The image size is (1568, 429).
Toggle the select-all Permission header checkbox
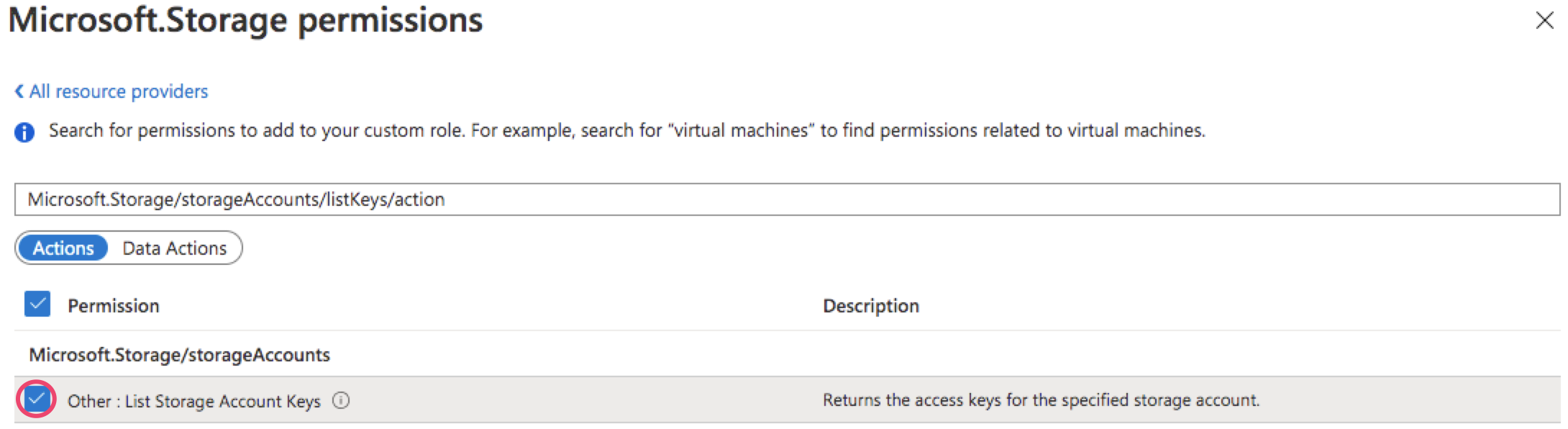37,304
